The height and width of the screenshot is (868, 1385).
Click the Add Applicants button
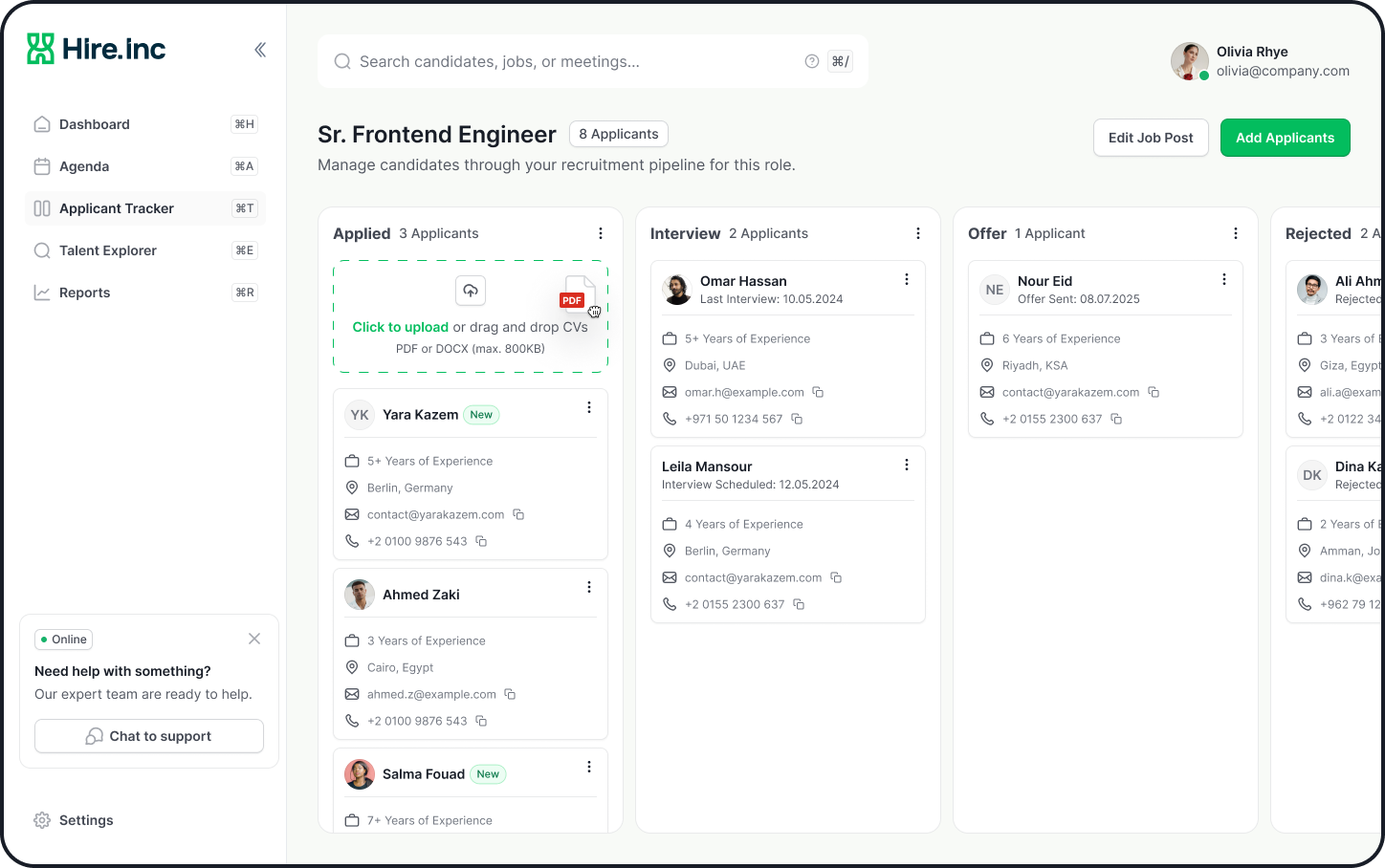(1285, 138)
